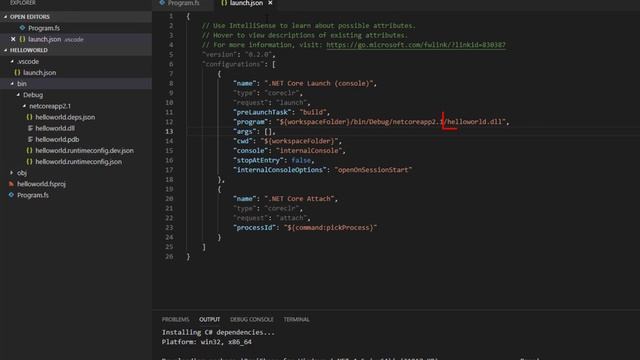
Task: Click JSON icon on launch.json editor tab
Action: [x=224, y=3]
